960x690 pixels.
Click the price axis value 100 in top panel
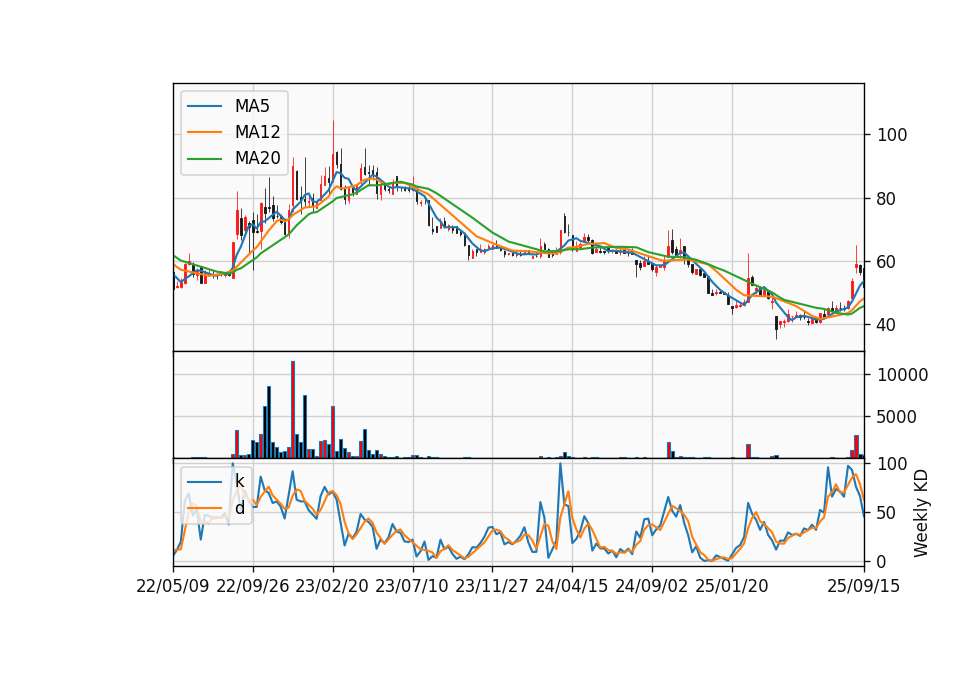(x=892, y=135)
